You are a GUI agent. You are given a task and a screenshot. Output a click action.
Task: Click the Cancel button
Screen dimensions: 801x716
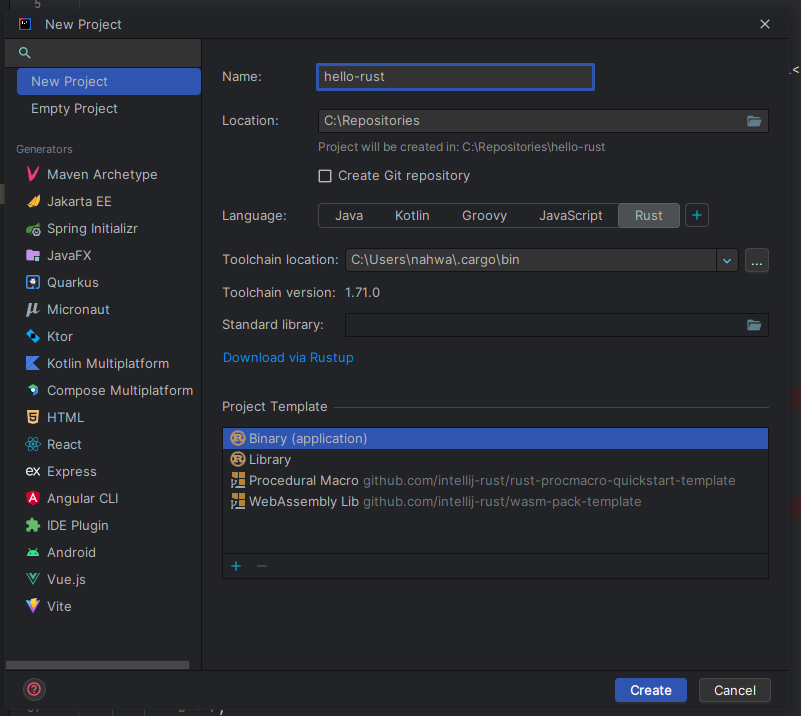click(735, 690)
